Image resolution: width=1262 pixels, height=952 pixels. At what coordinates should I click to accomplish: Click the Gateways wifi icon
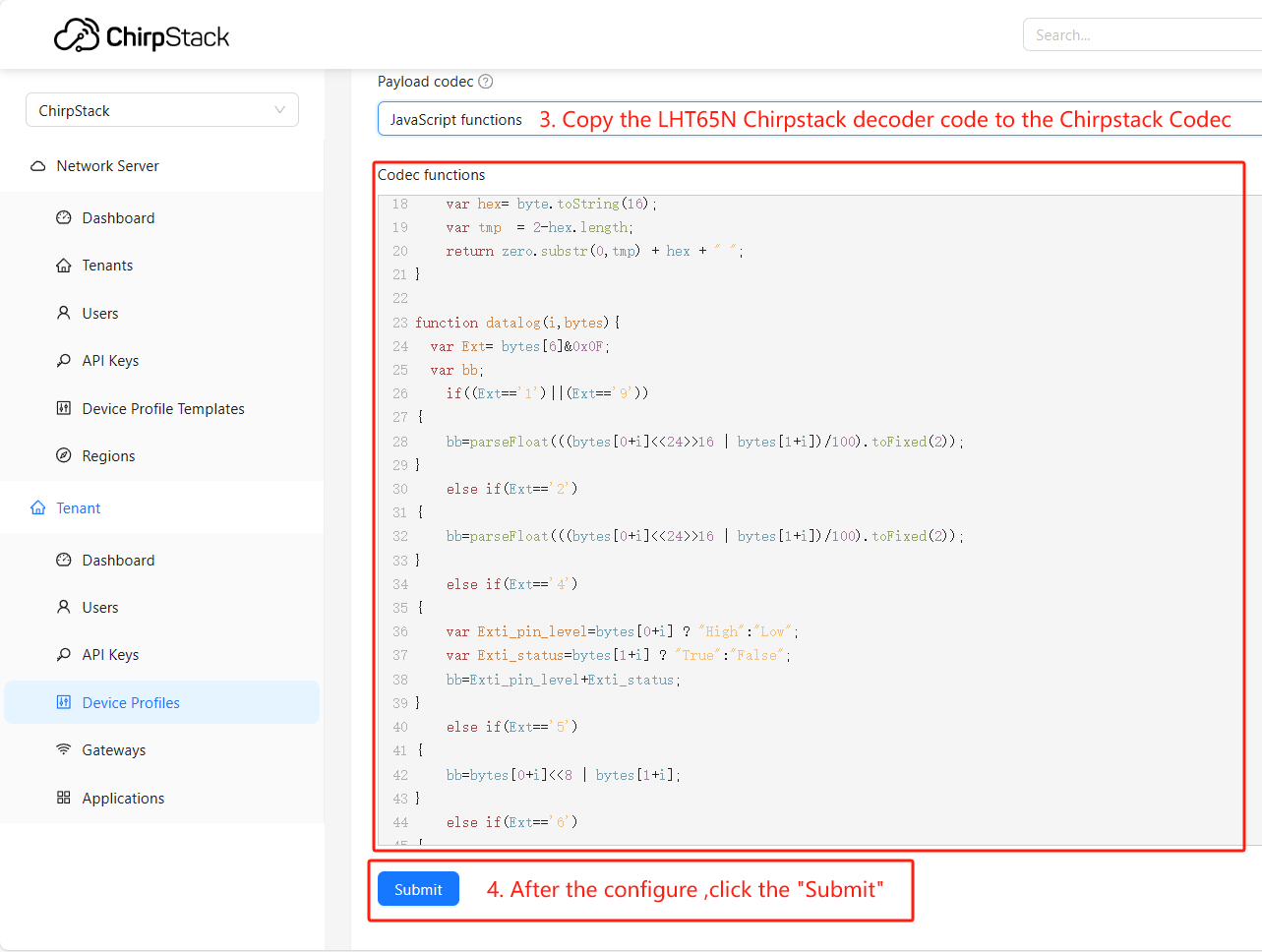pyautogui.click(x=64, y=750)
